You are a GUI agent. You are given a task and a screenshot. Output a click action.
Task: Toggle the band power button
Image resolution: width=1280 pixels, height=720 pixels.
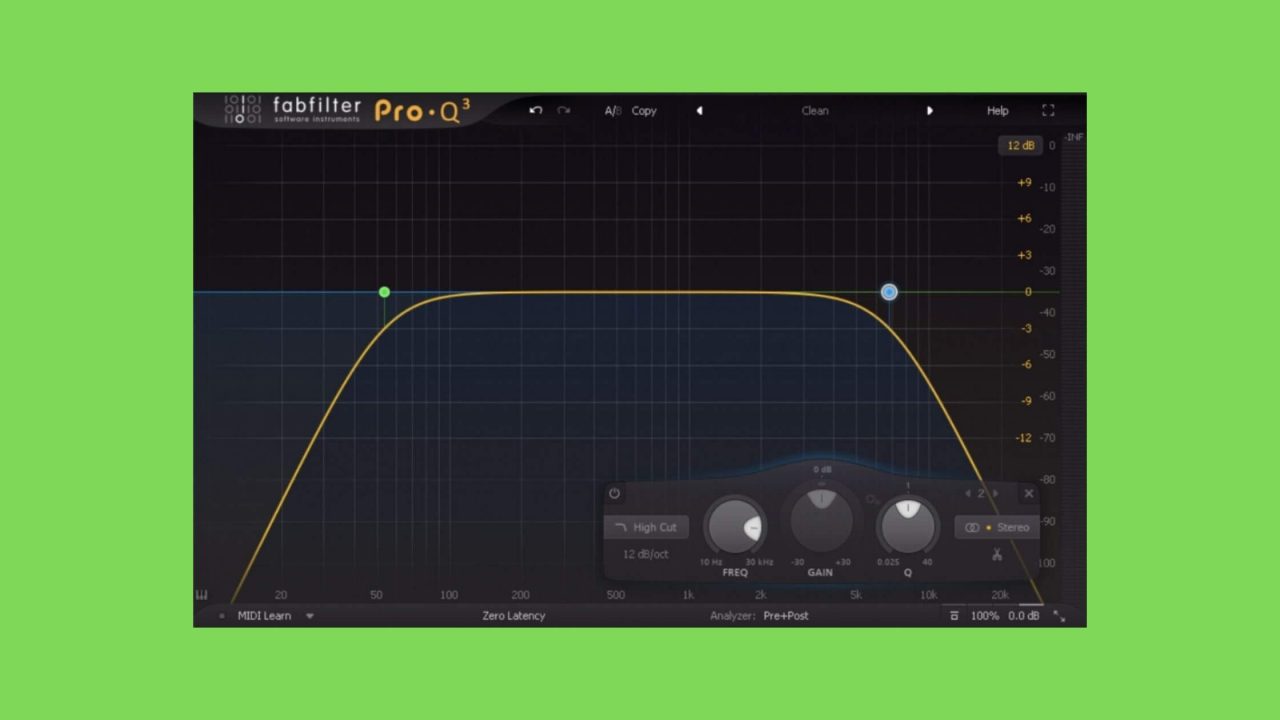[x=614, y=493]
